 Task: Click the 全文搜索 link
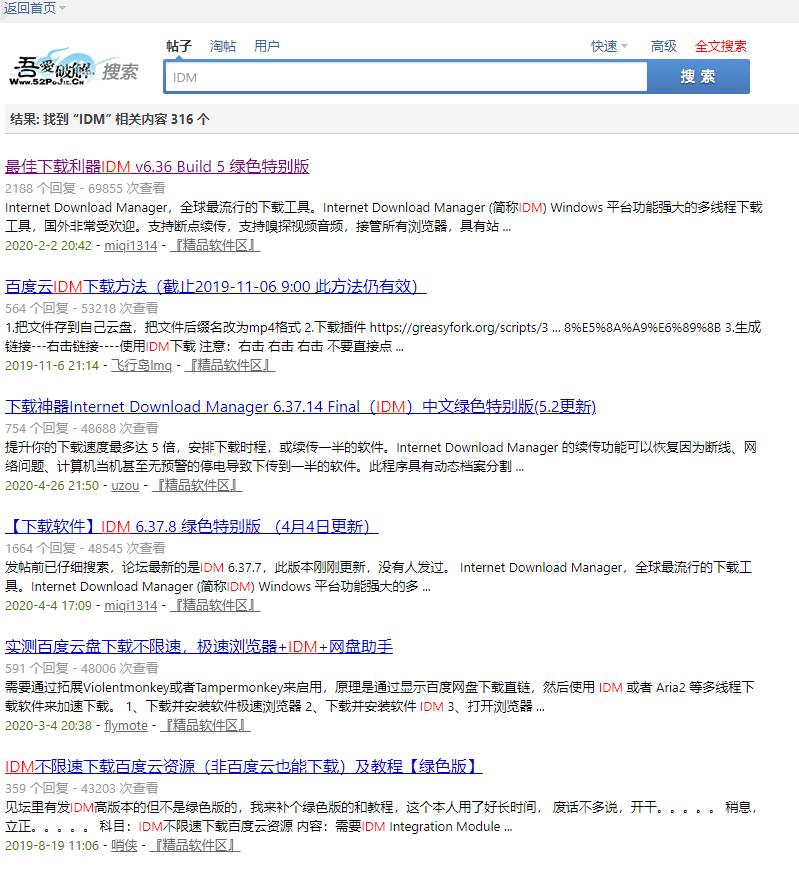click(721, 46)
